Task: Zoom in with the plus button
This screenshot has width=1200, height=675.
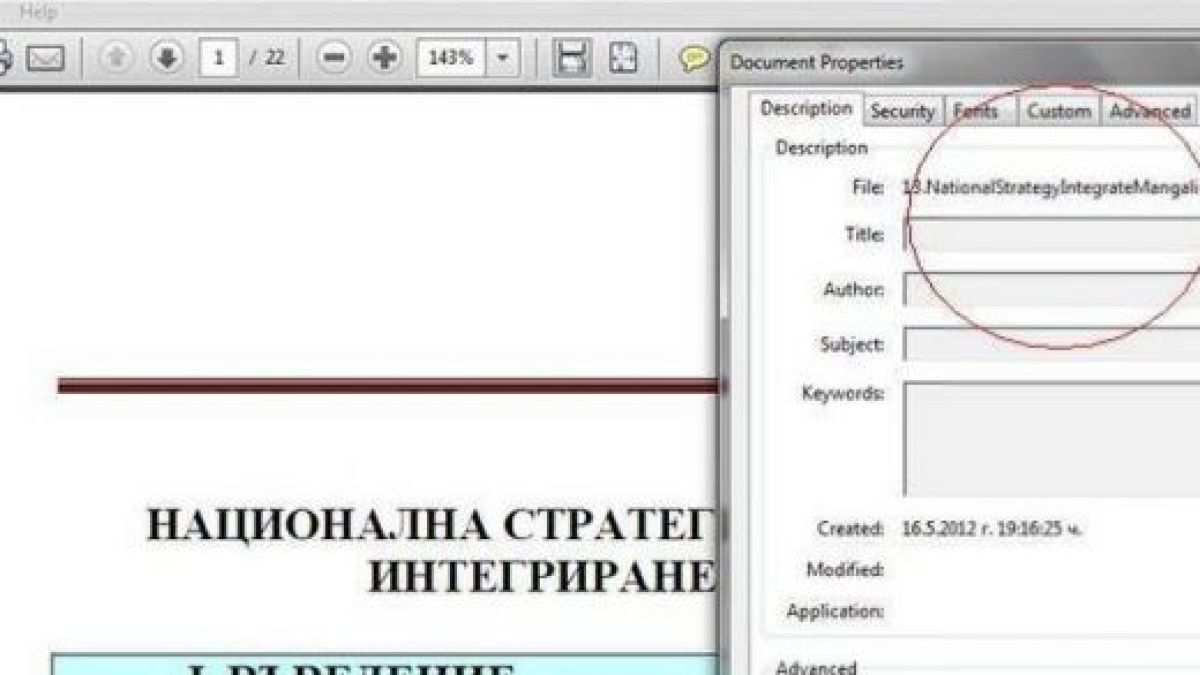Action: [x=384, y=58]
